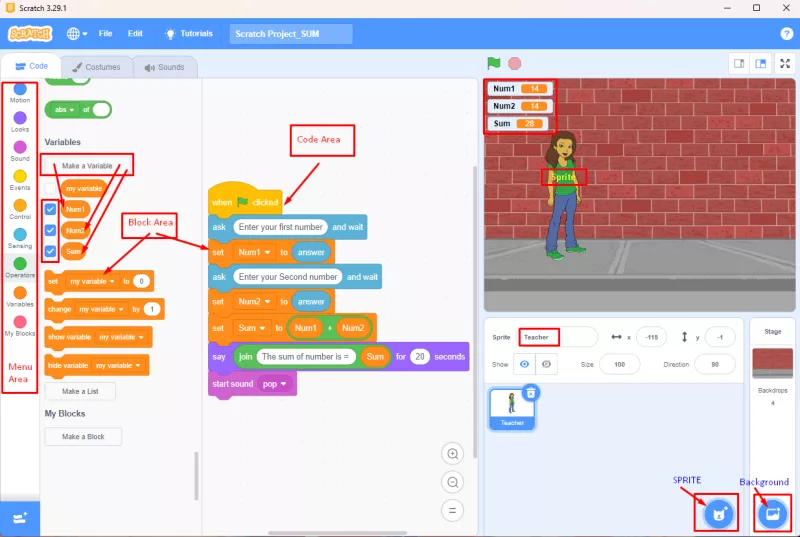This screenshot has height=537, width=800.
Task: Select the Operators block category
Action: pyautogui.click(x=20, y=267)
